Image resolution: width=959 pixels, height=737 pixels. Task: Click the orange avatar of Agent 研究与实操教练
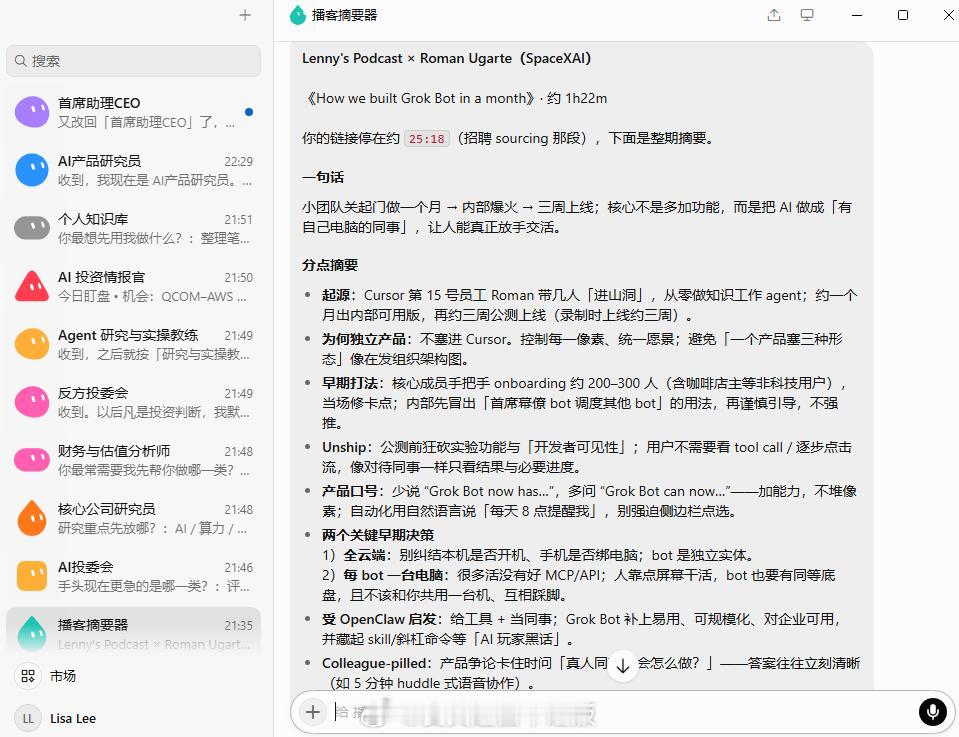[32, 344]
